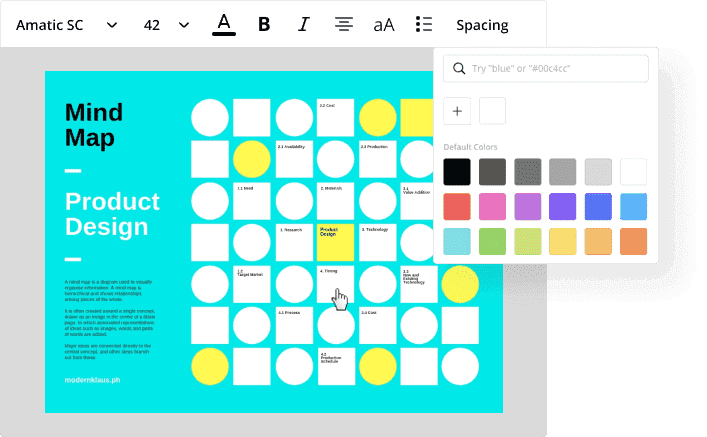Select the black default color swatch
Viewport: 707px width, 437px height.
pyautogui.click(x=457, y=171)
